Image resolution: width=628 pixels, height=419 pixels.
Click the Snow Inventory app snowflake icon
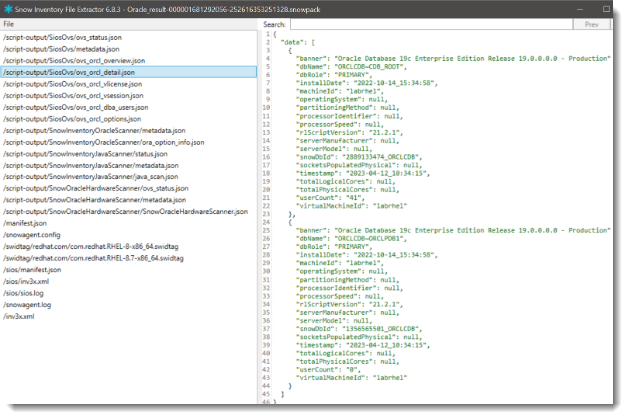(8, 9)
